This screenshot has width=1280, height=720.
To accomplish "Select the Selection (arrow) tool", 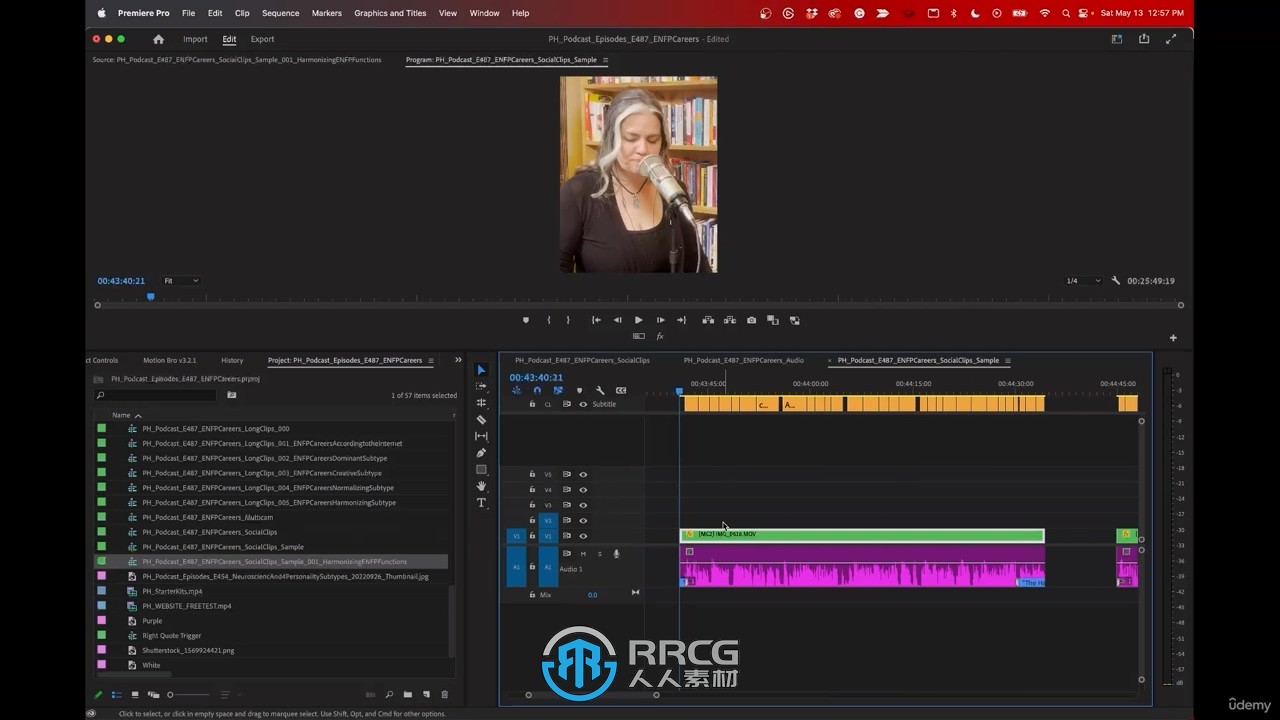I will click(x=481, y=370).
